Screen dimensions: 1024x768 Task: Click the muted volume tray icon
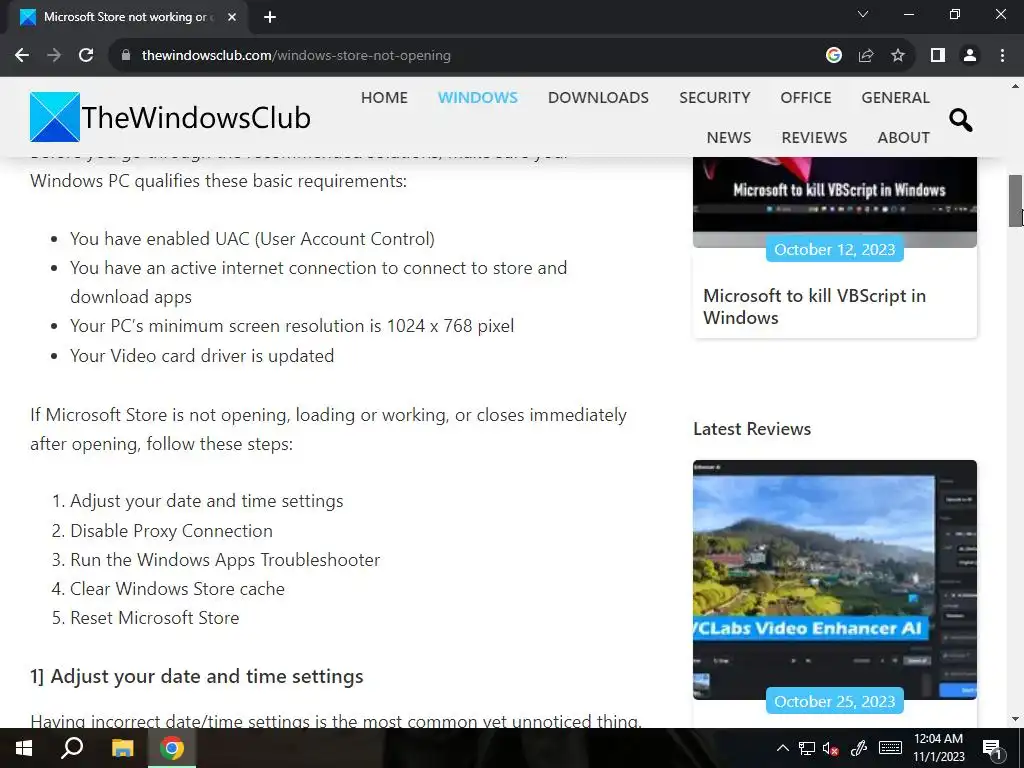pyautogui.click(x=831, y=748)
